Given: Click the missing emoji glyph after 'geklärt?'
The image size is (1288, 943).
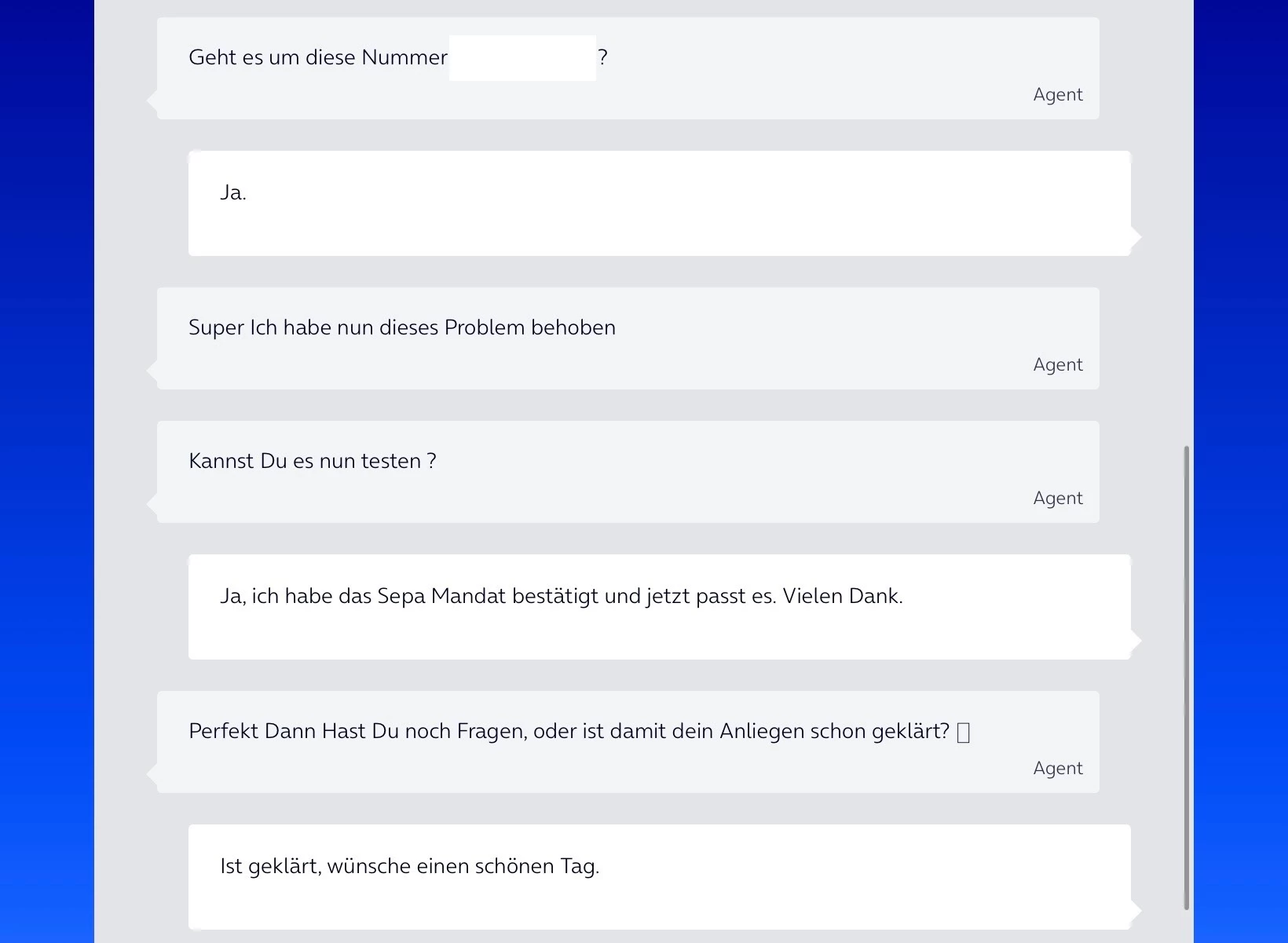Looking at the screenshot, I should tap(964, 733).
